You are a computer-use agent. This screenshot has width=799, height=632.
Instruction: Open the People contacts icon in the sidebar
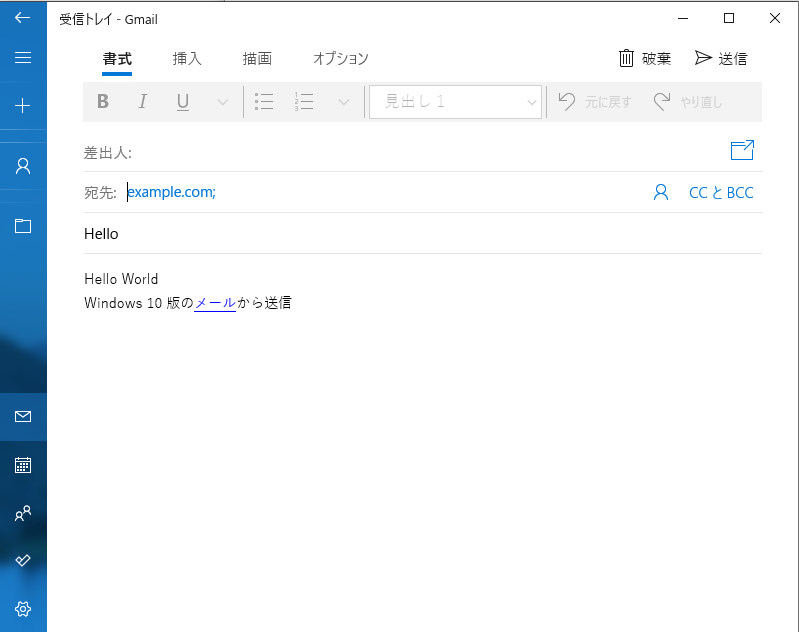22,513
